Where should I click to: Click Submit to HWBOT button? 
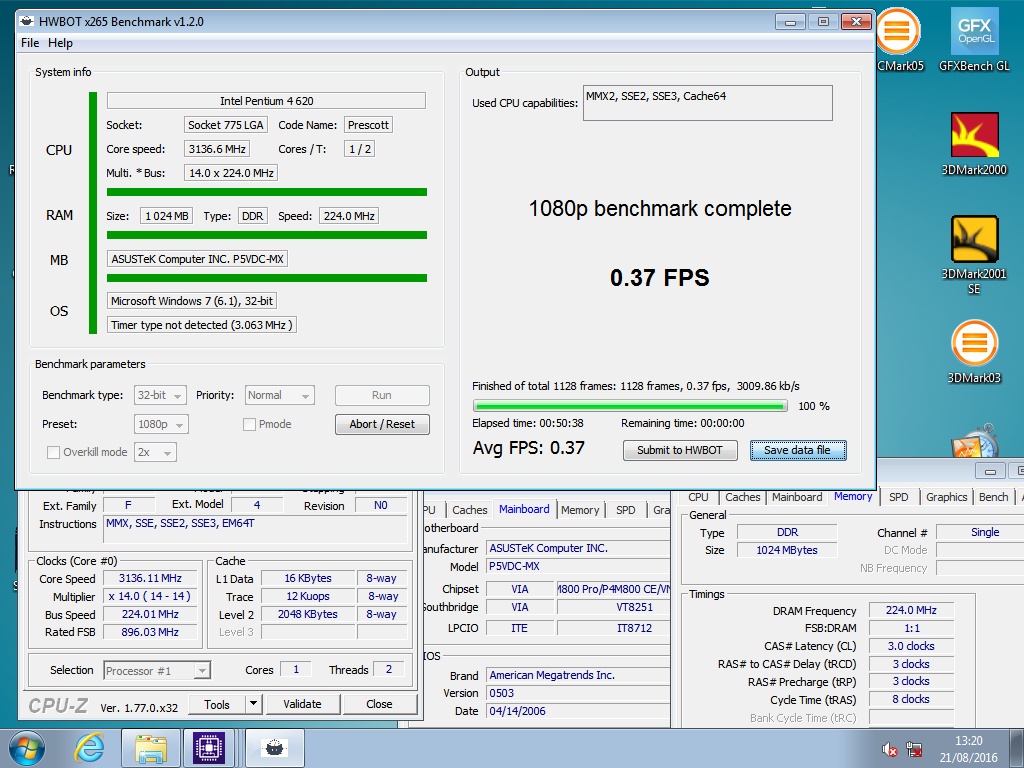coord(680,450)
